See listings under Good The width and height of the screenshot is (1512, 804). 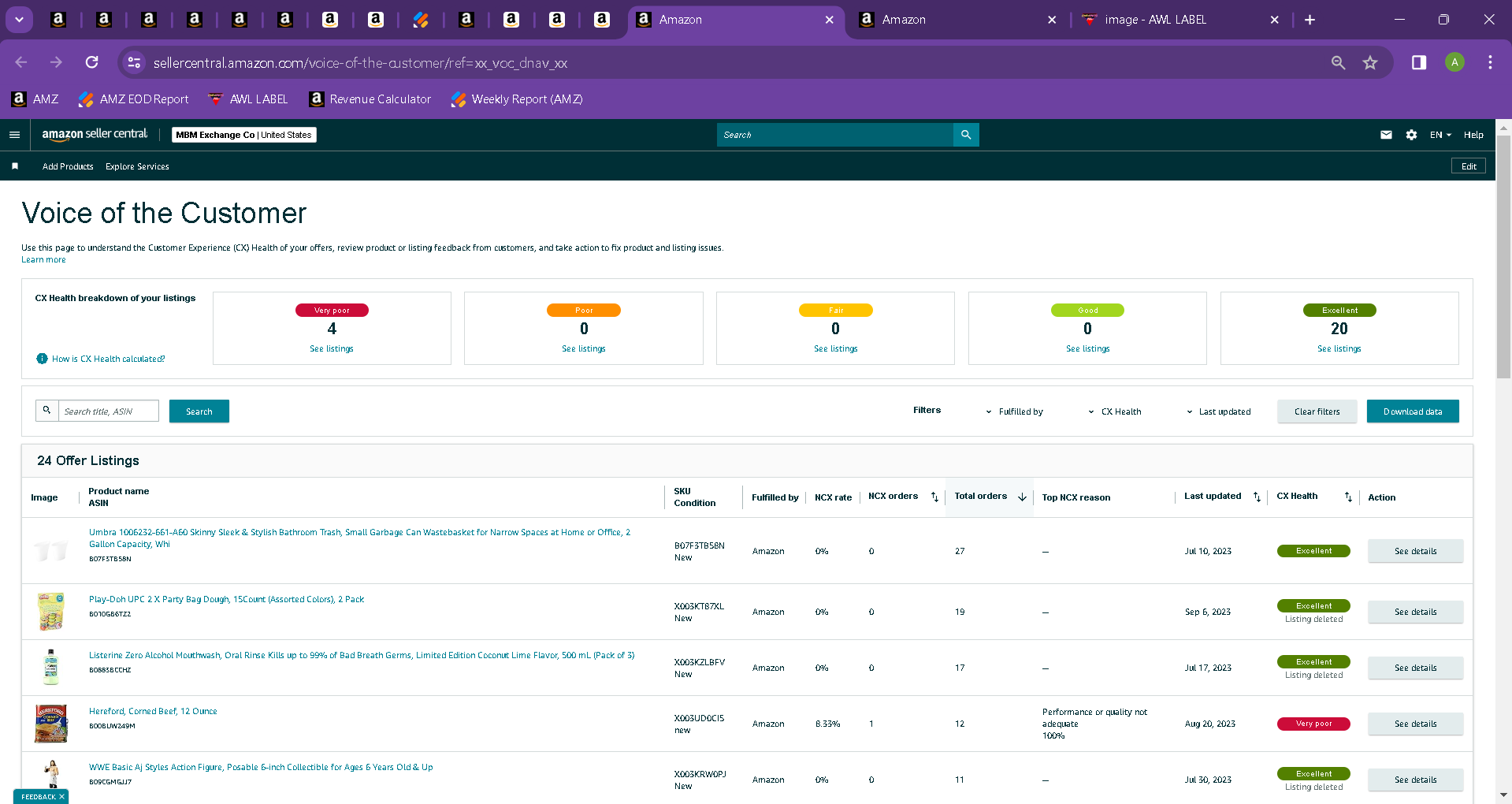pyautogui.click(x=1088, y=348)
